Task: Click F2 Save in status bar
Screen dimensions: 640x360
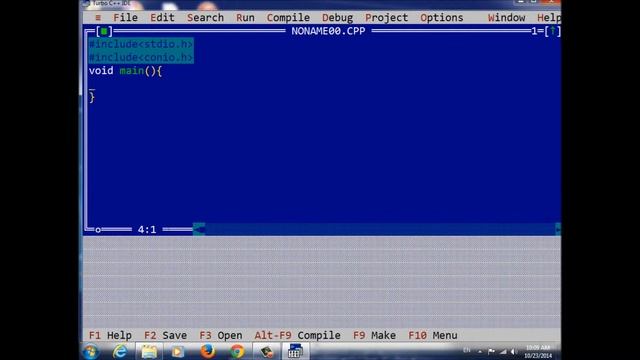Action: (x=165, y=335)
